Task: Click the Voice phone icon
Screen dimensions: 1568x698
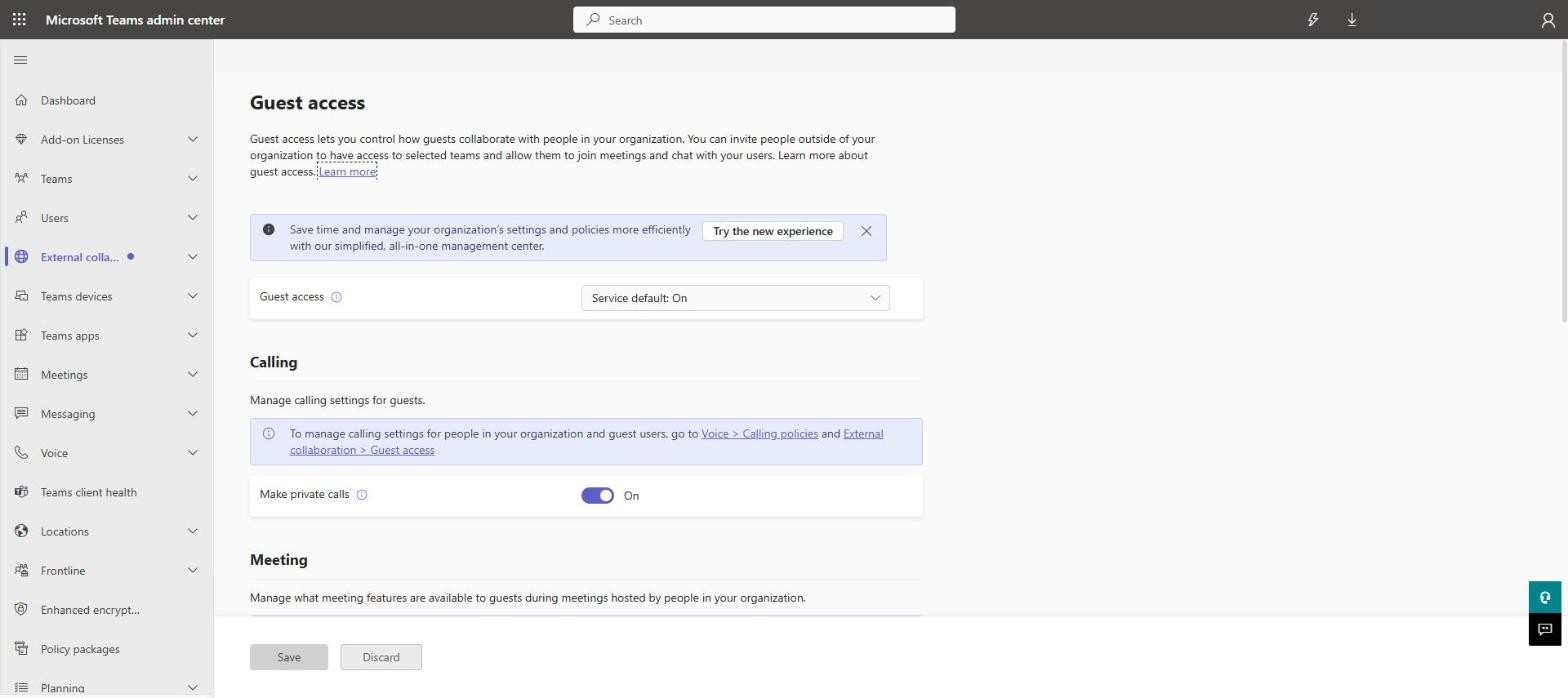Action: (x=21, y=453)
